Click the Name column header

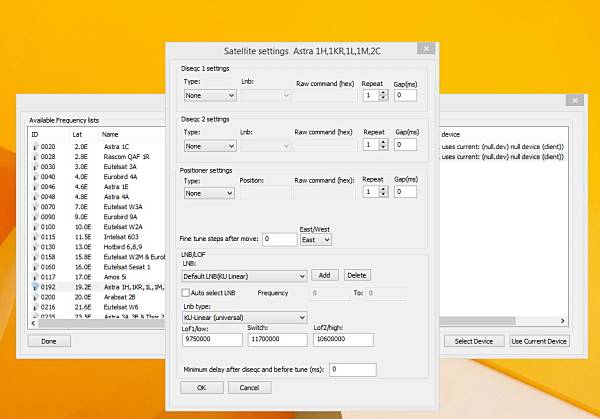coord(110,134)
